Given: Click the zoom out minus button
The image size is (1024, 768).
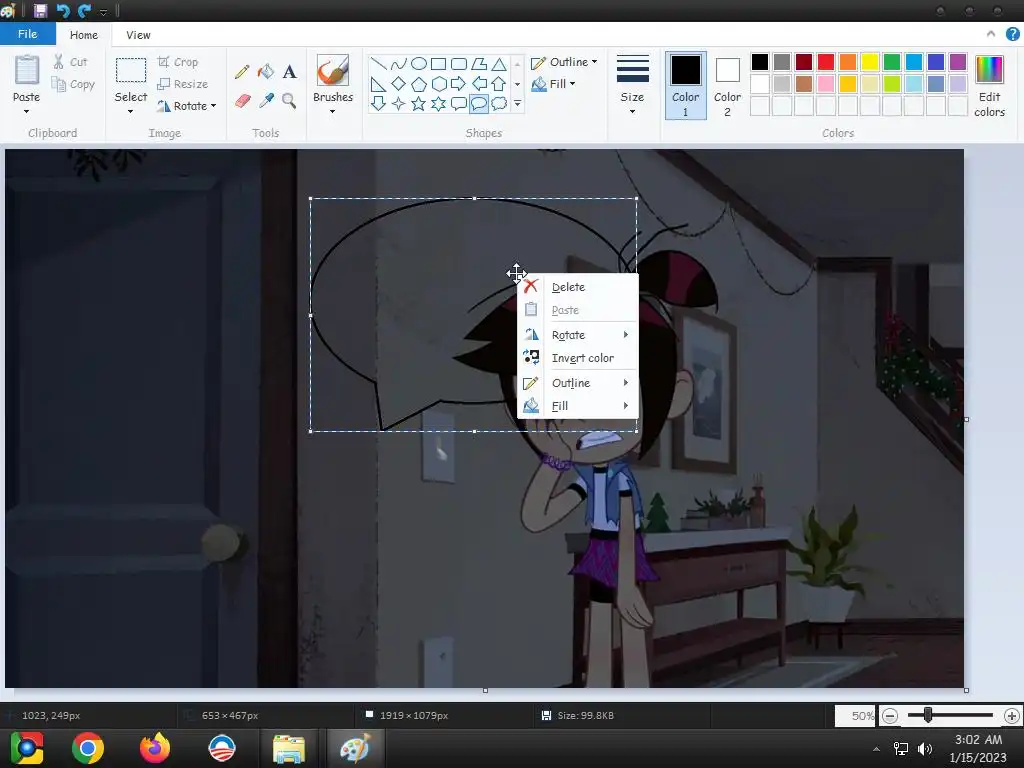Looking at the screenshot, I should point(889,716).
